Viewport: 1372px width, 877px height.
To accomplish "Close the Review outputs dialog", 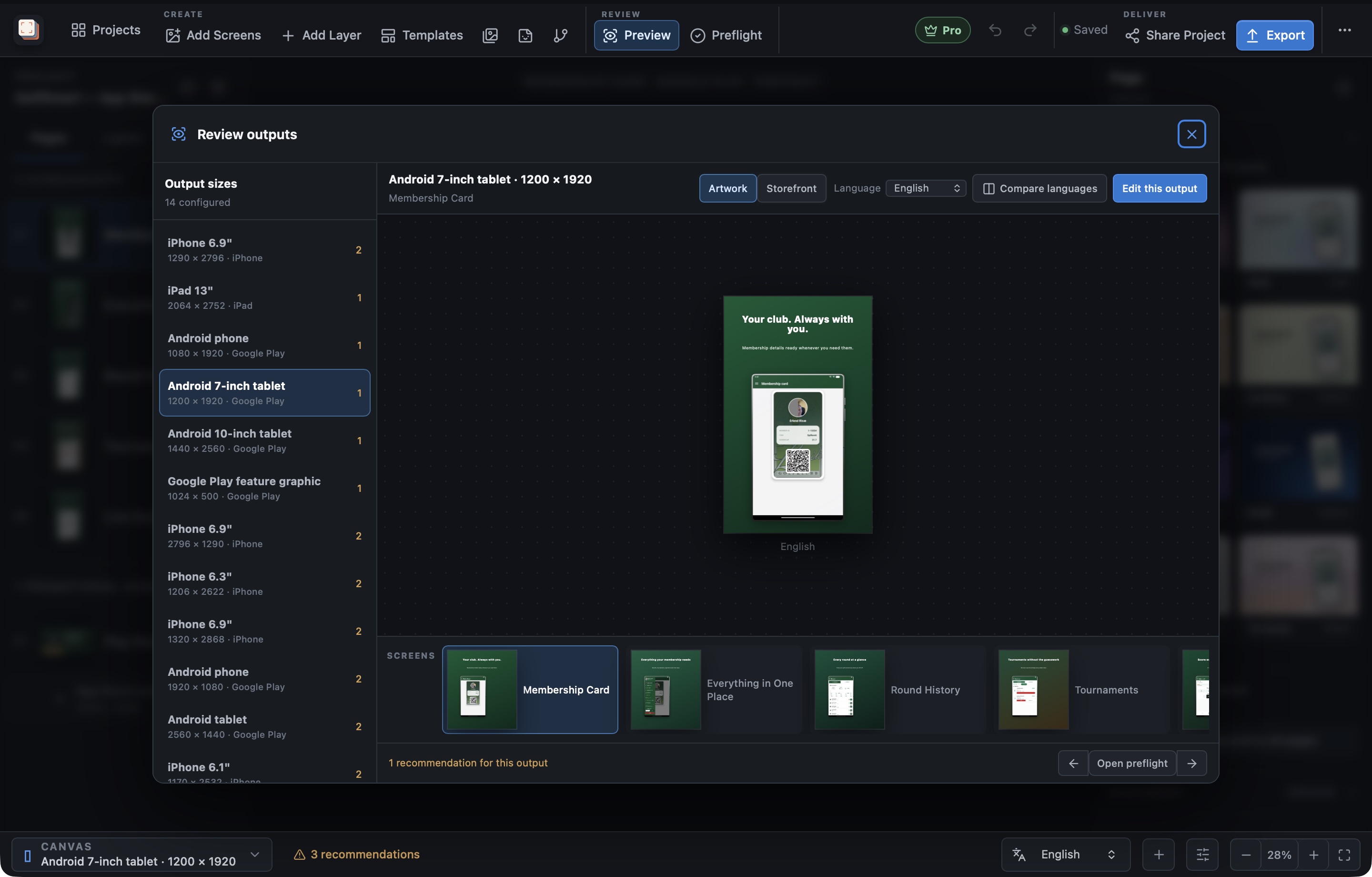I will click(1191, 134).
